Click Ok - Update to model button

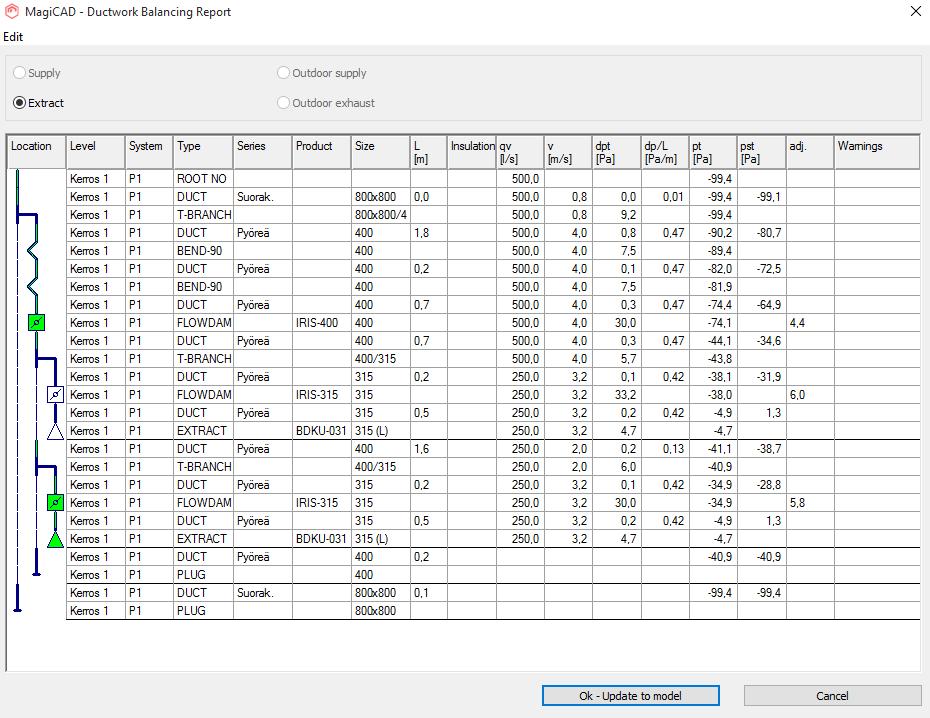pyautogui.click(x=630, y=695)
